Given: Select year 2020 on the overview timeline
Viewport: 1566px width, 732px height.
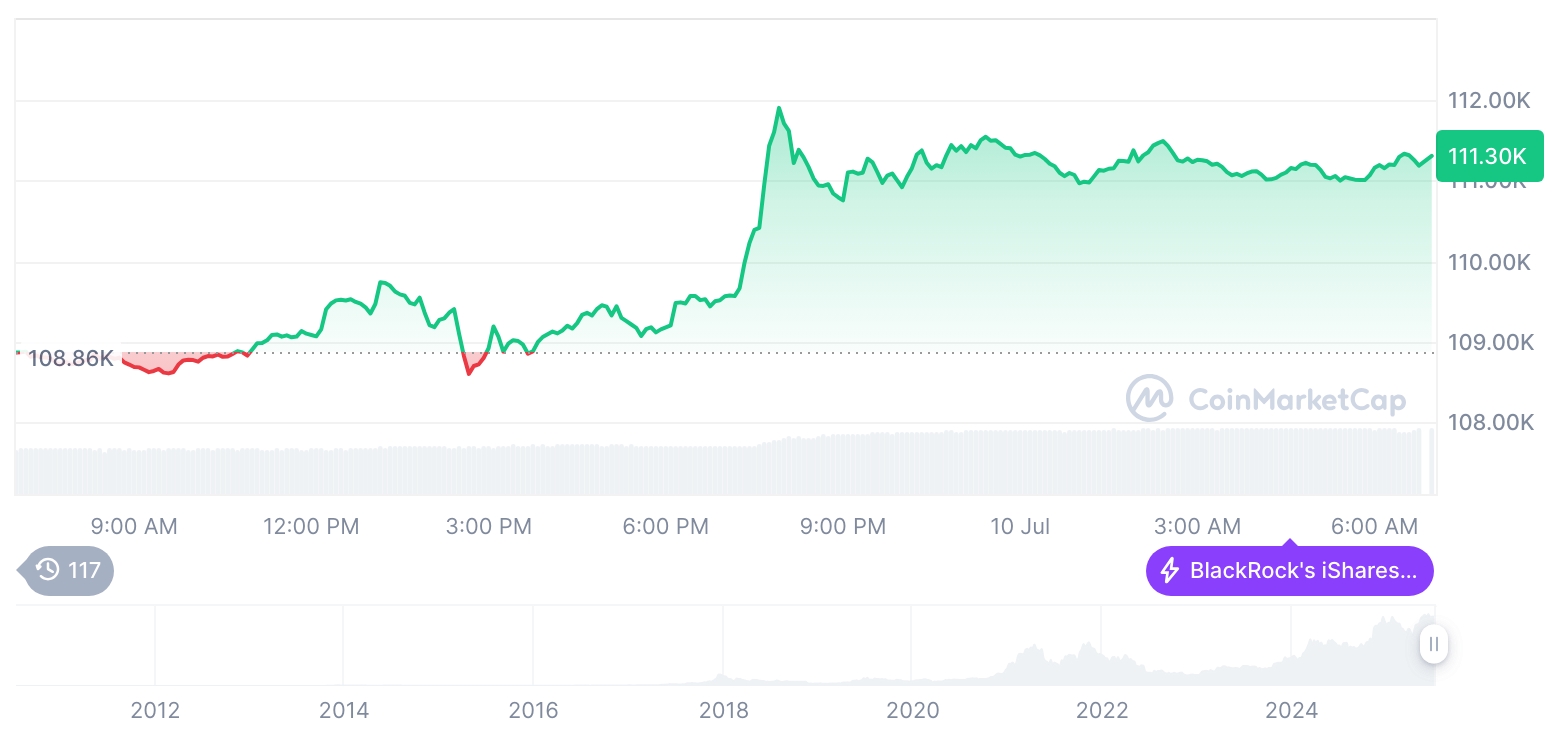Looking at the screenshot, I should pyautogui.click(x=913, y=710).
